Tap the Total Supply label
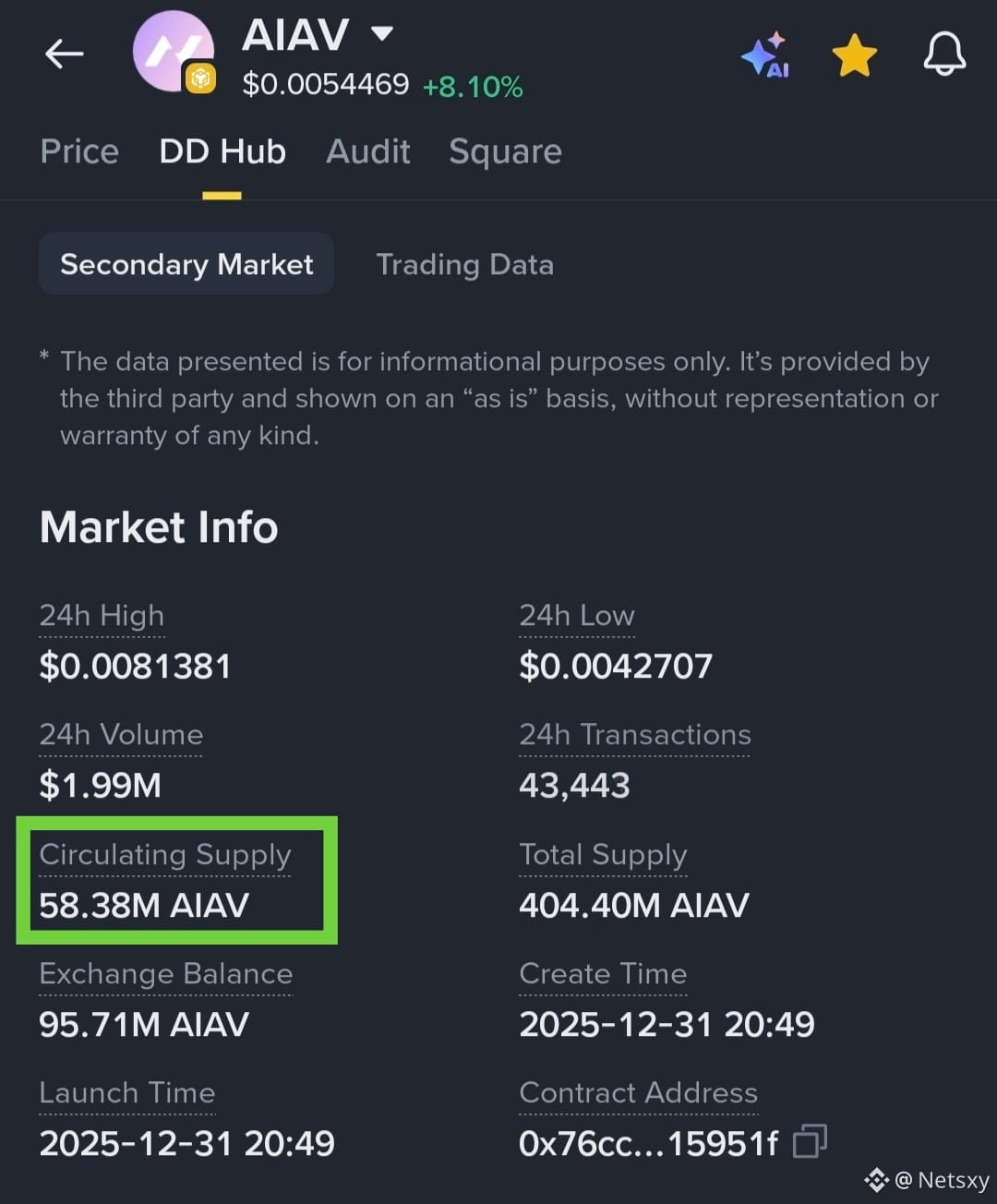Viewport: 997px width, 1204px height. [603, 855]
